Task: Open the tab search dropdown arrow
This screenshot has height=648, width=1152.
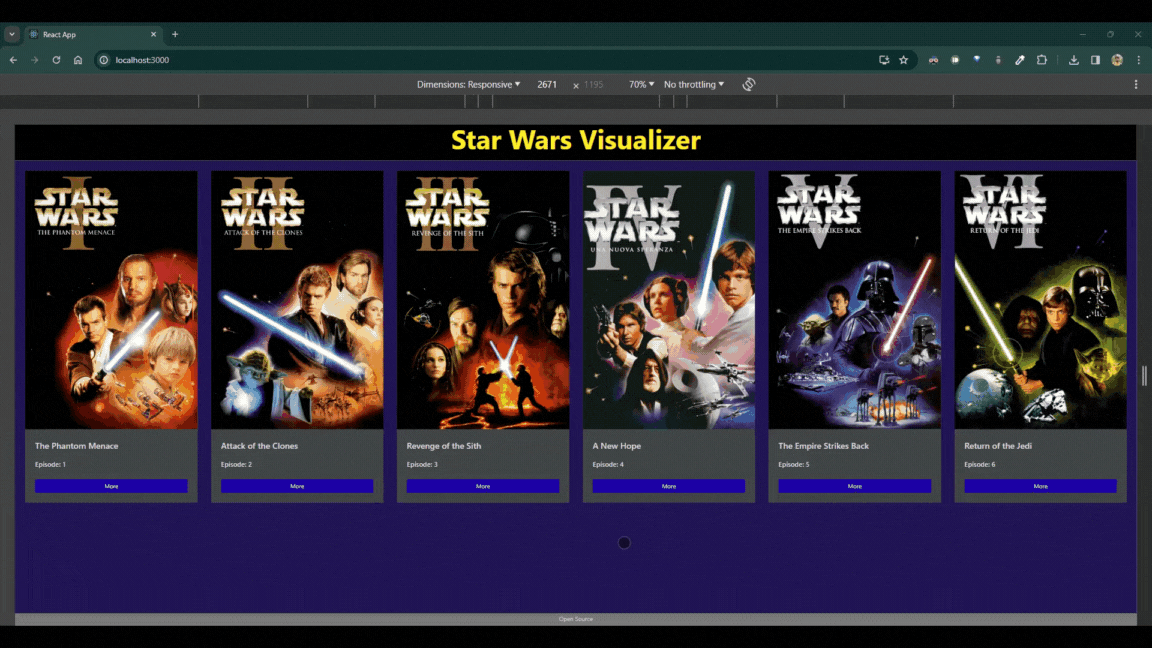Action: (x=12, y=35)
